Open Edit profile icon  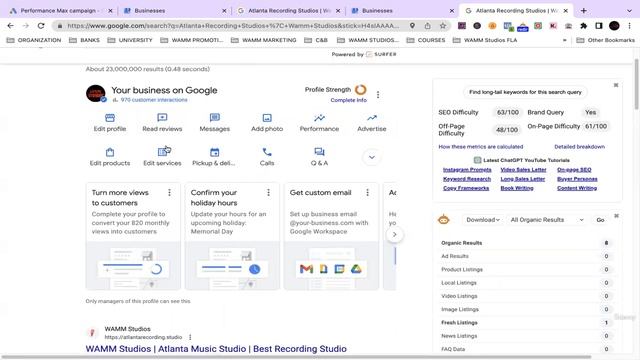point(110,118)
